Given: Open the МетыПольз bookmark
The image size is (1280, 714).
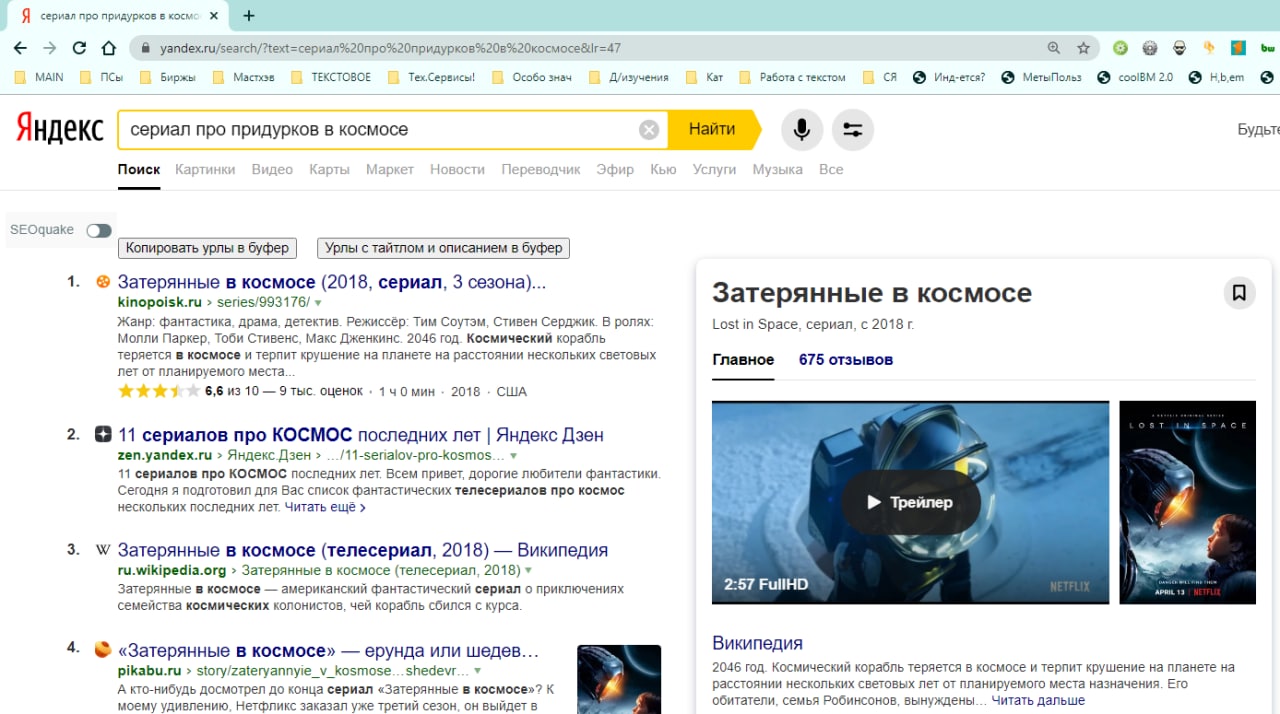Looking at the screenshot, I should 1041,77.
